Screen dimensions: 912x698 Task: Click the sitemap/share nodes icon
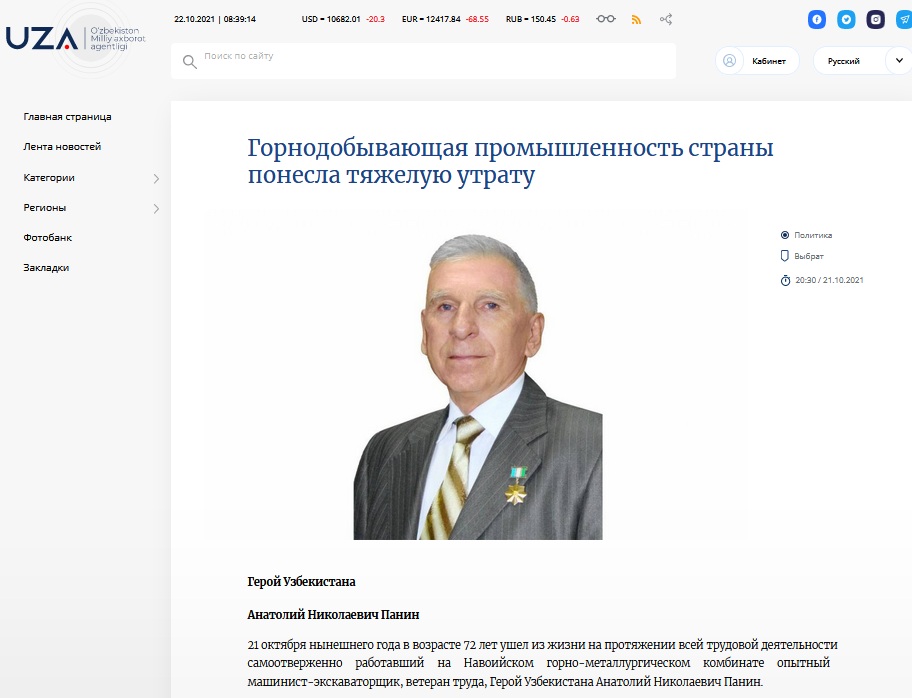coord(666,19)
